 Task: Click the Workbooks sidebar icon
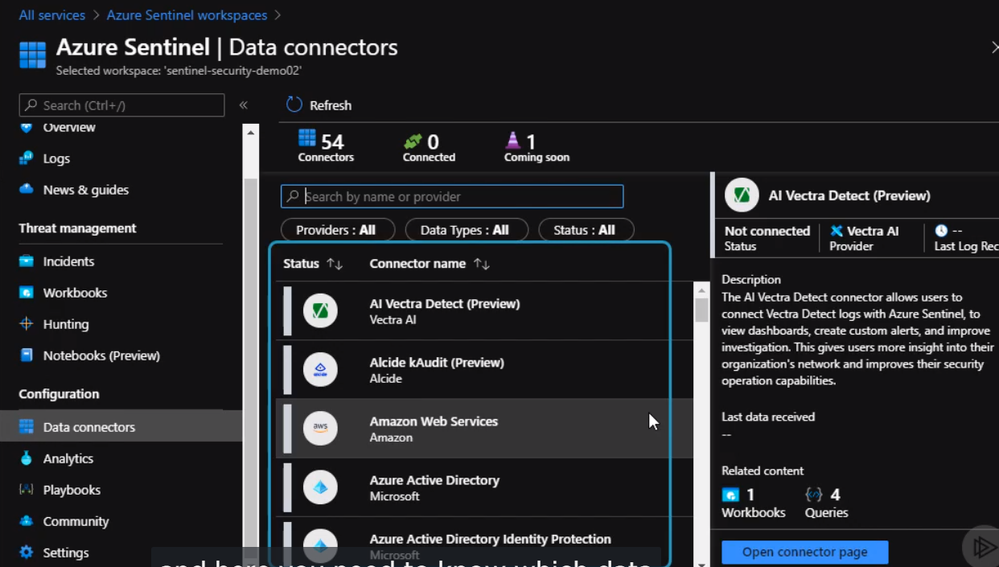pyautogui.click(x=26, y=292)
